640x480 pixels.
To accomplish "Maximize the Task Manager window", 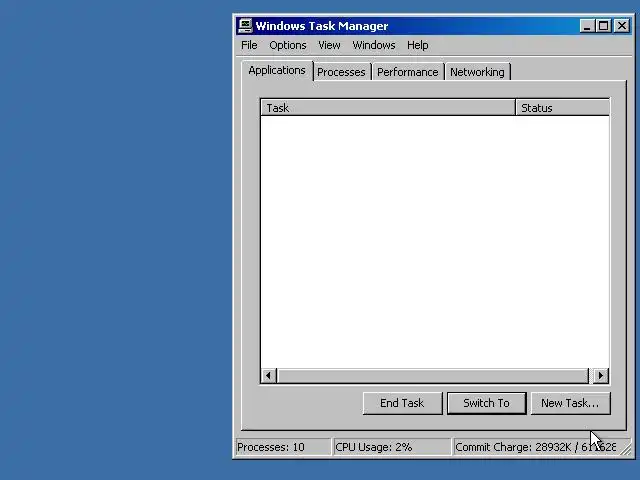I will click(603, 26).
